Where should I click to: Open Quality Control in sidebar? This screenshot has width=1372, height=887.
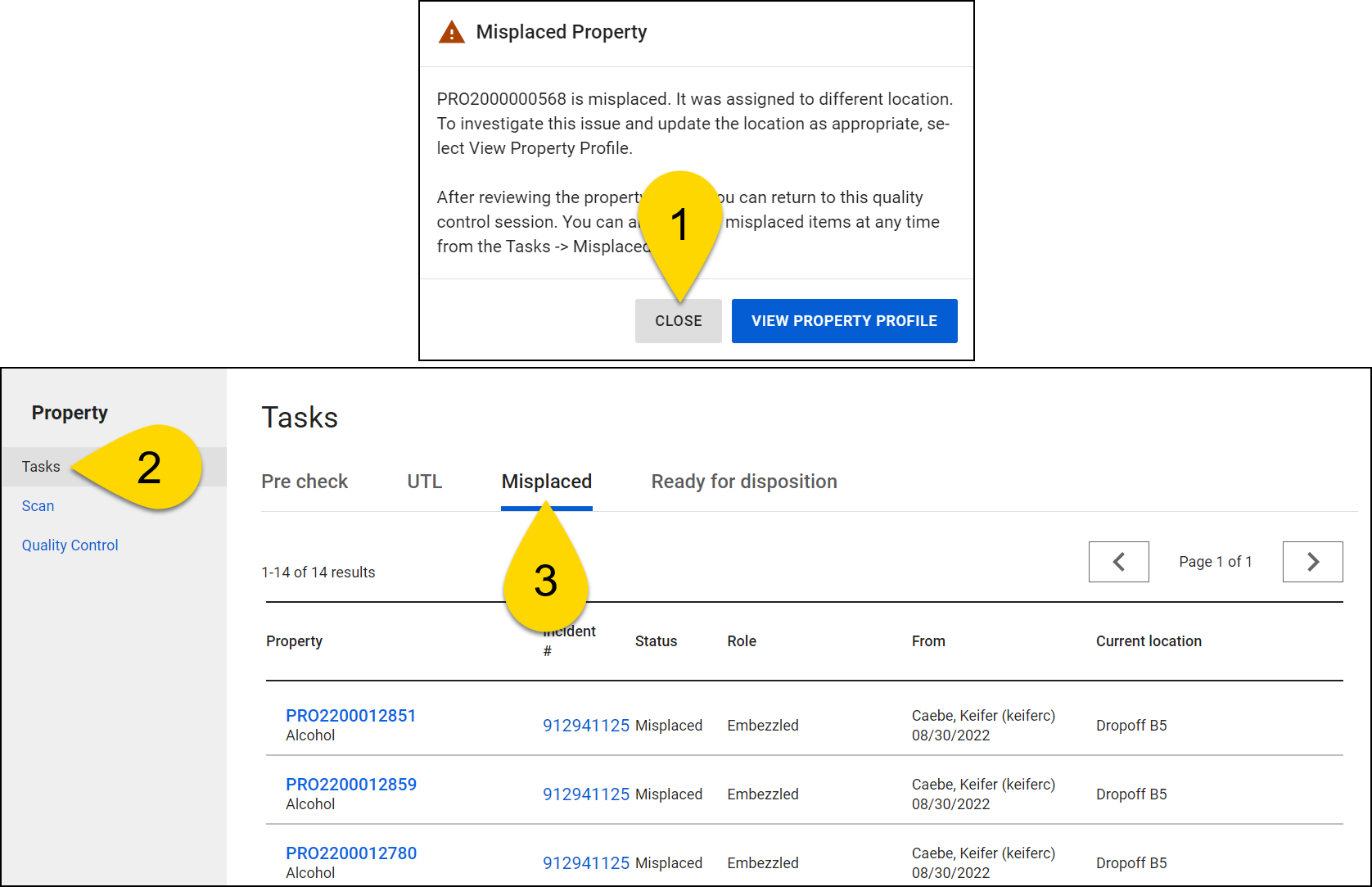coord(70,545)
